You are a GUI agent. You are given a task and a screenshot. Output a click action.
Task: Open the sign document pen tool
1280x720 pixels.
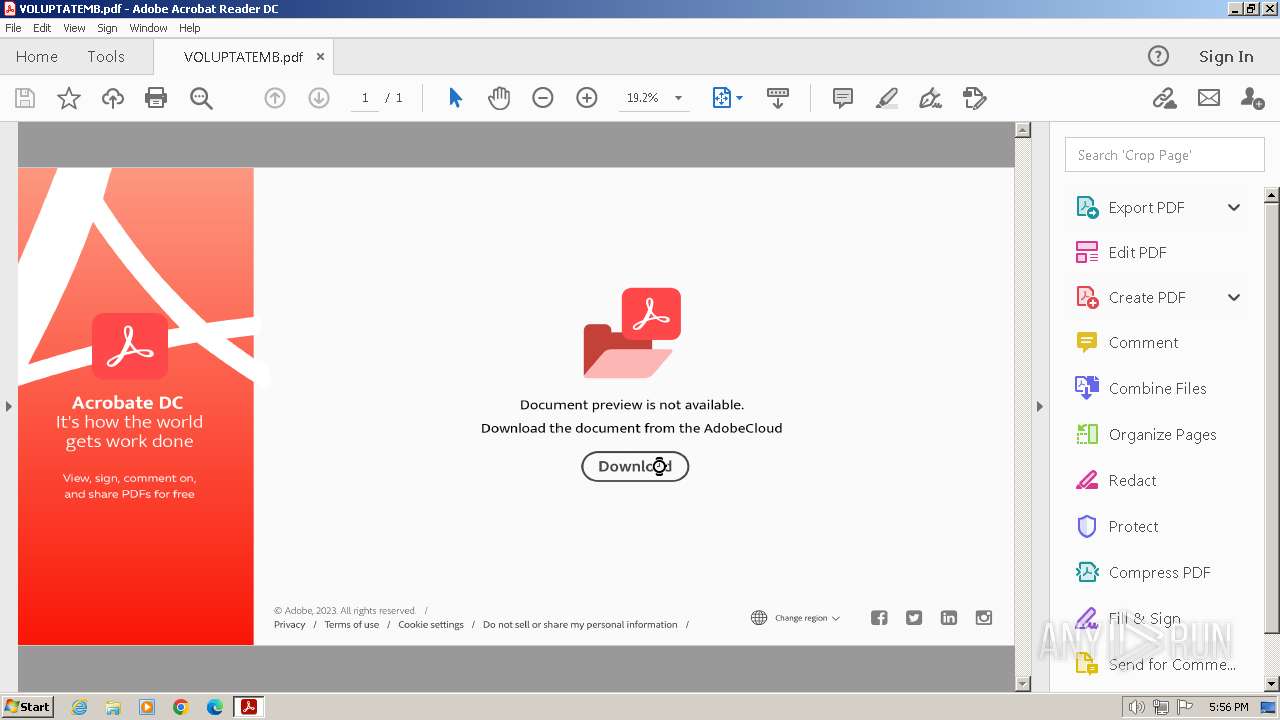931,98
